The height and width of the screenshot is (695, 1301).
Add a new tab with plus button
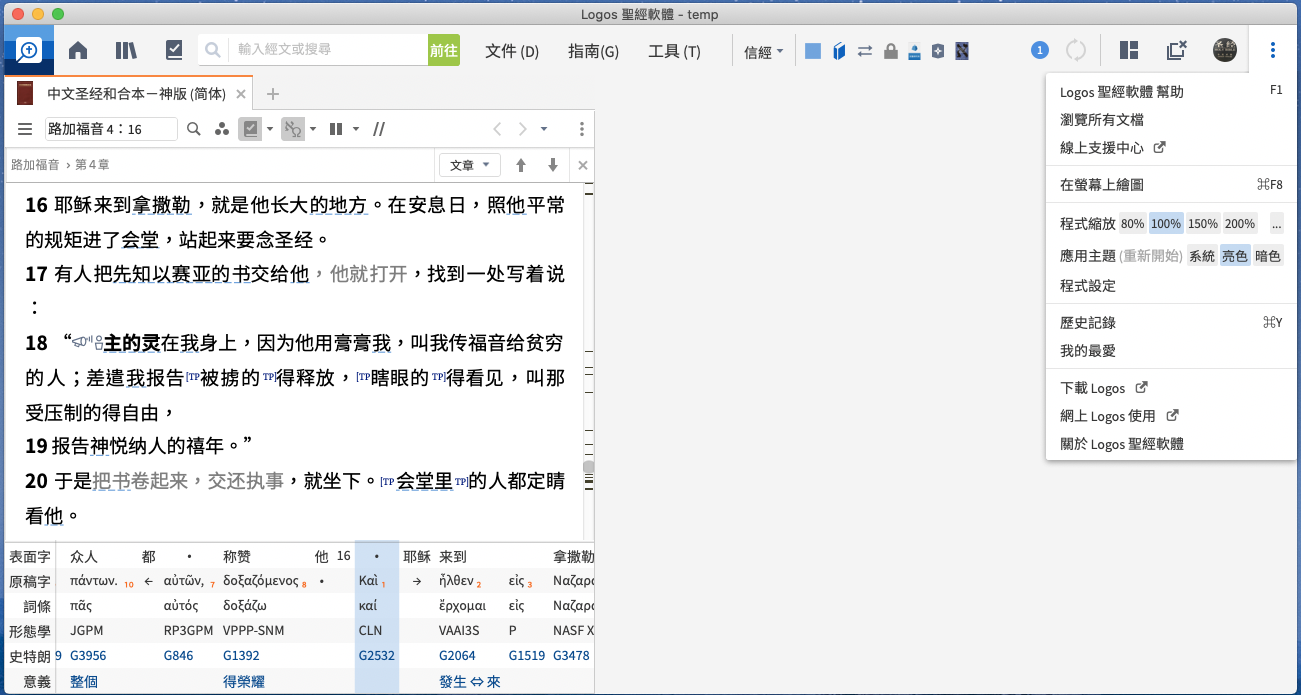pos(272,94)
